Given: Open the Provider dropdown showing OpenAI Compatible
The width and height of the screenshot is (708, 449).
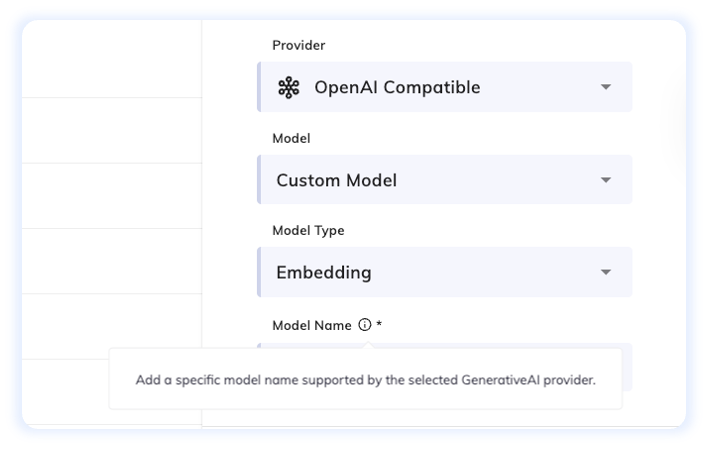Looking at the screenshot, I should tap(445, 87).
